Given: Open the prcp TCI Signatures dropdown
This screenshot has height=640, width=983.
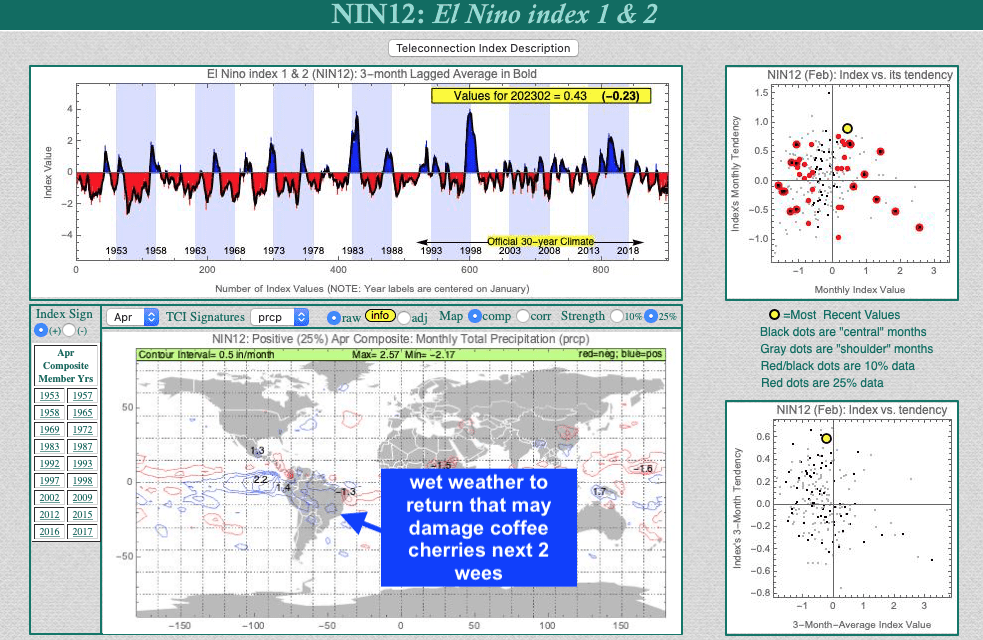Looking at the screenshot, I should coord(280,316).
